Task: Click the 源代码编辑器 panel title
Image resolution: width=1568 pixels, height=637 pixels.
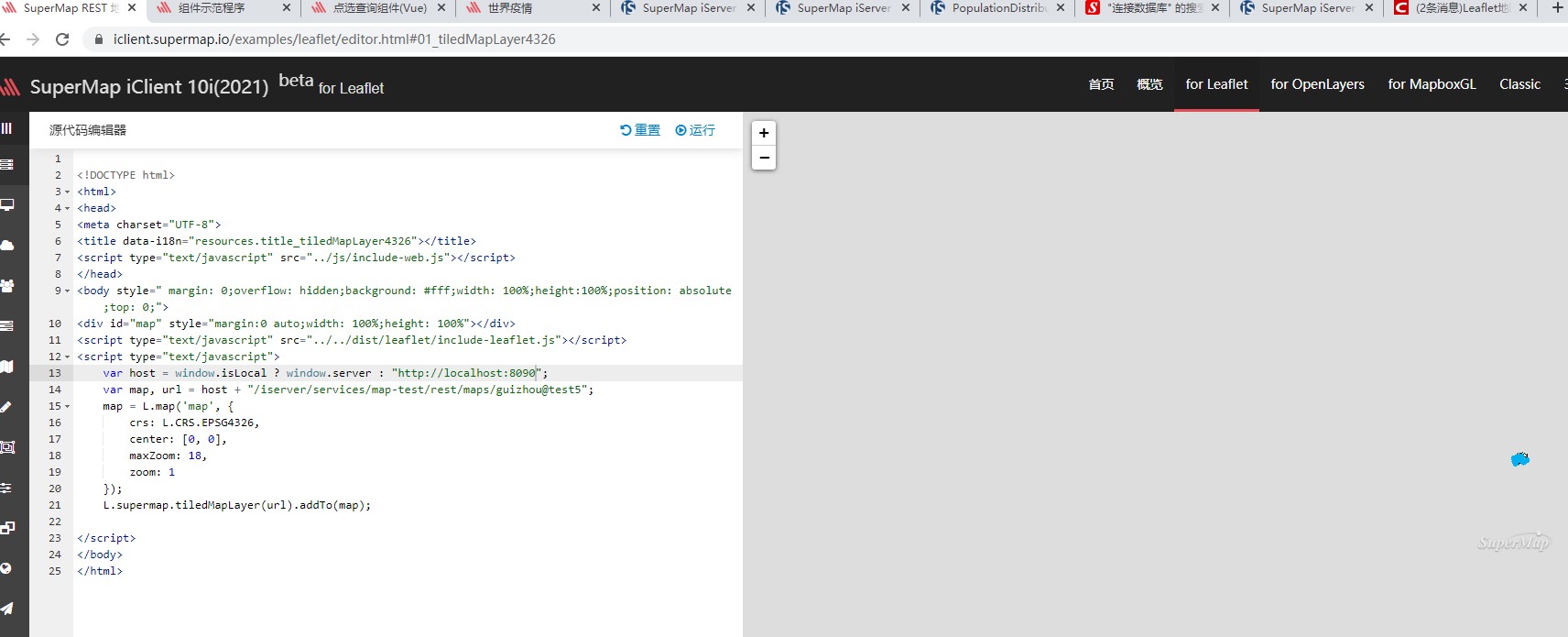Action: [x=88, y=130]
